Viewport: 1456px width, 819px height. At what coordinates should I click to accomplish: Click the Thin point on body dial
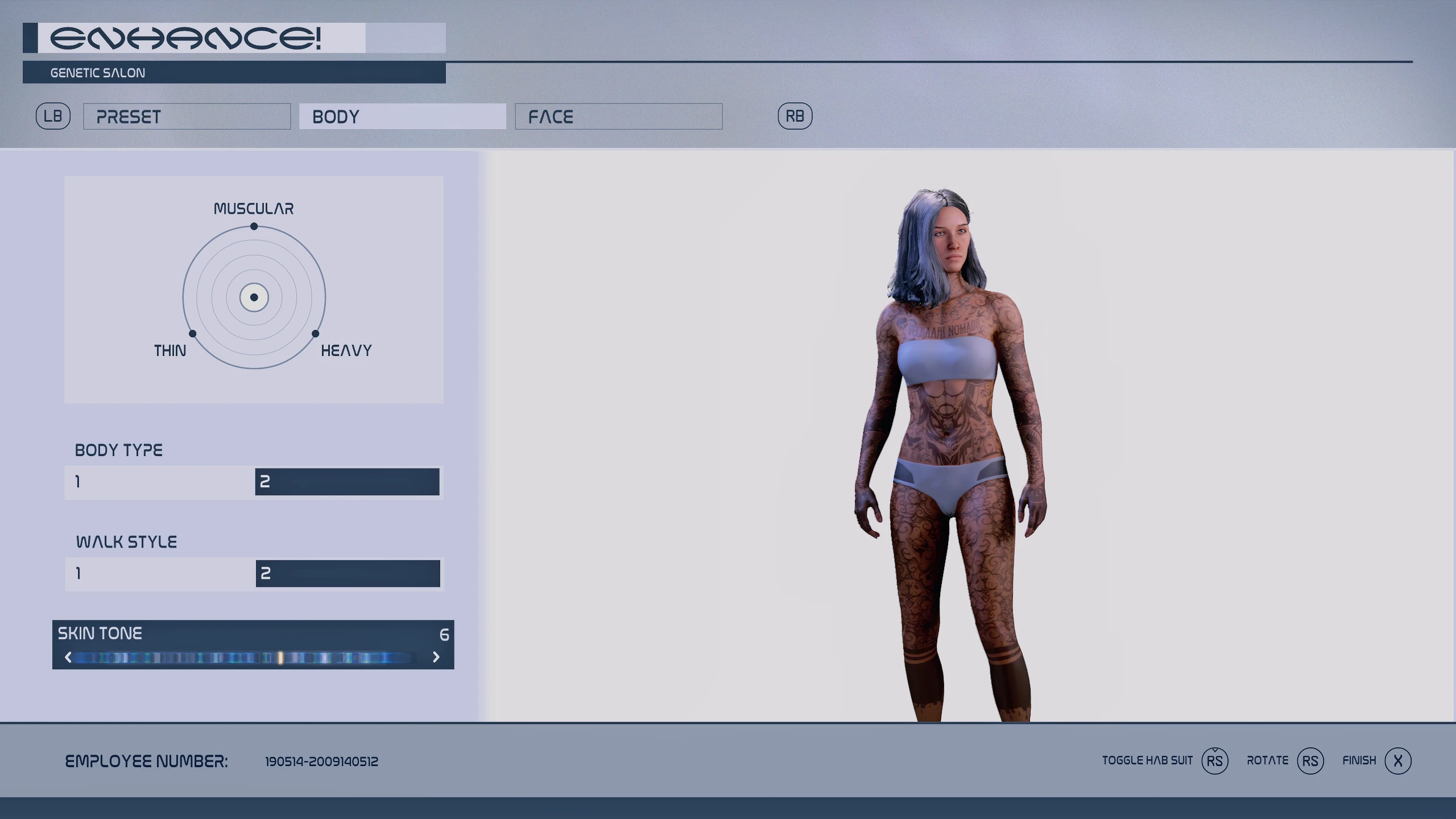pos(192,333)
